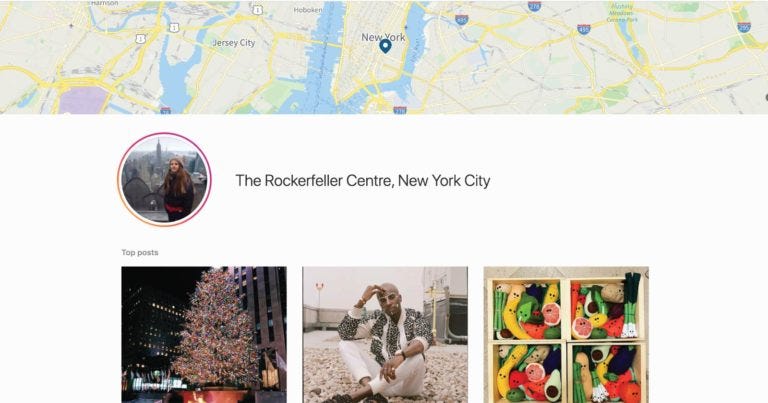This screenshot has width=768, height=403.
Task: Open the Christmas tree post thumbnail
Action: click(204, 335)
